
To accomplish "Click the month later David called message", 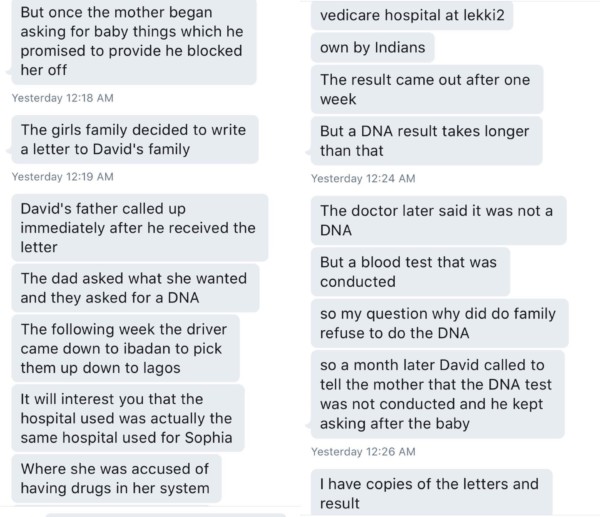I will pyautogui.click(x=437, y=394).
